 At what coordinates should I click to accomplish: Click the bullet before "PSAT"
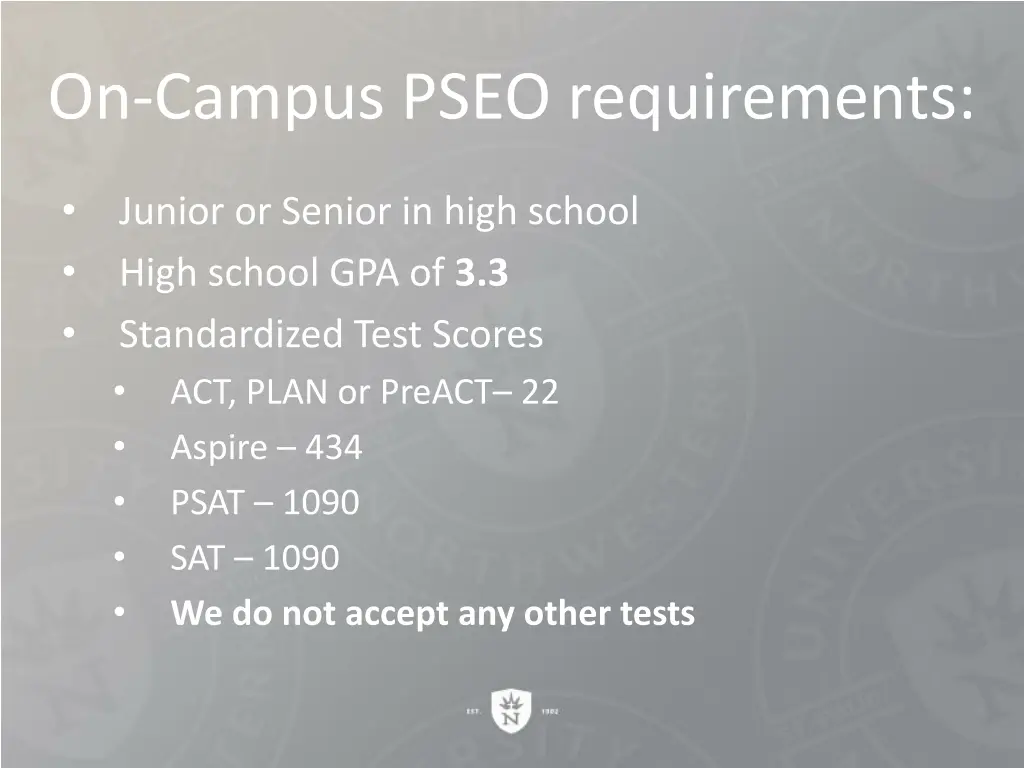pyautogui.click(x=119, y=502)
